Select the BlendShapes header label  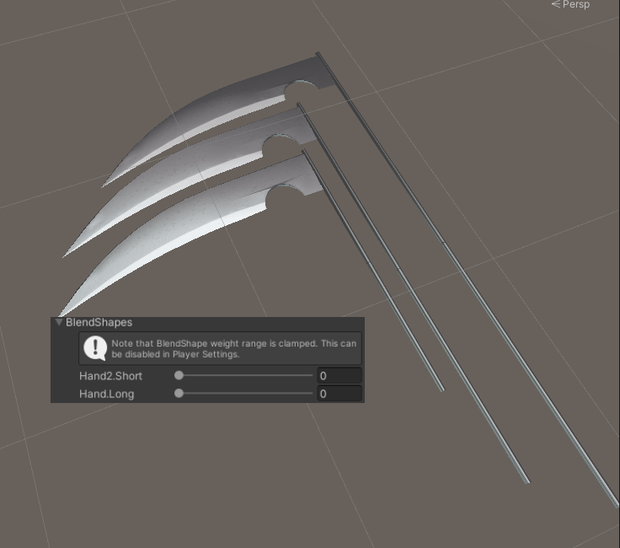[99, 322]
